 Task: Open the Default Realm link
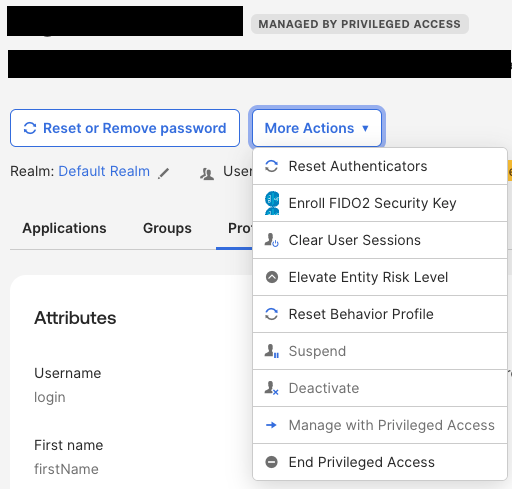pyautogui.click(x=104, y=171)
